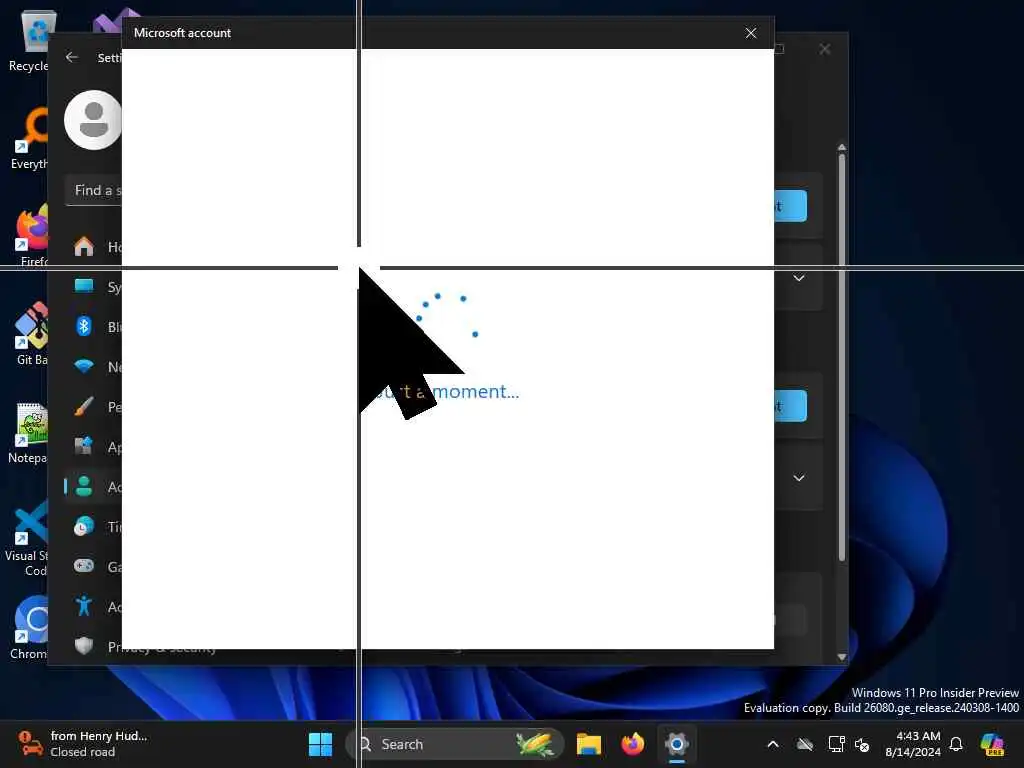This screenshot has width=1024, height=768.
Task: Open System category icon in Settings
Action: pos(84,286)
